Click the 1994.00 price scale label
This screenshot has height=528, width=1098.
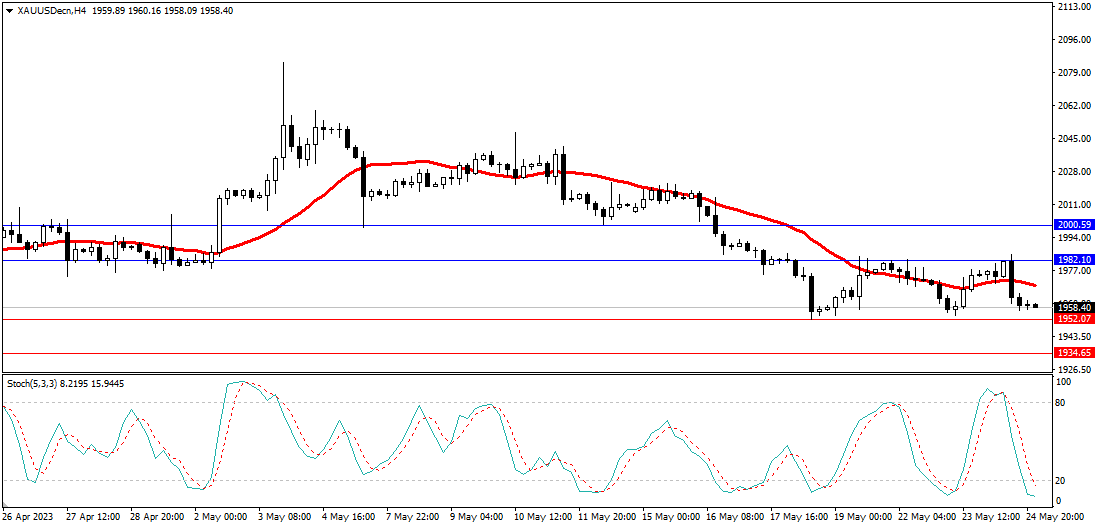(1075, 237)
